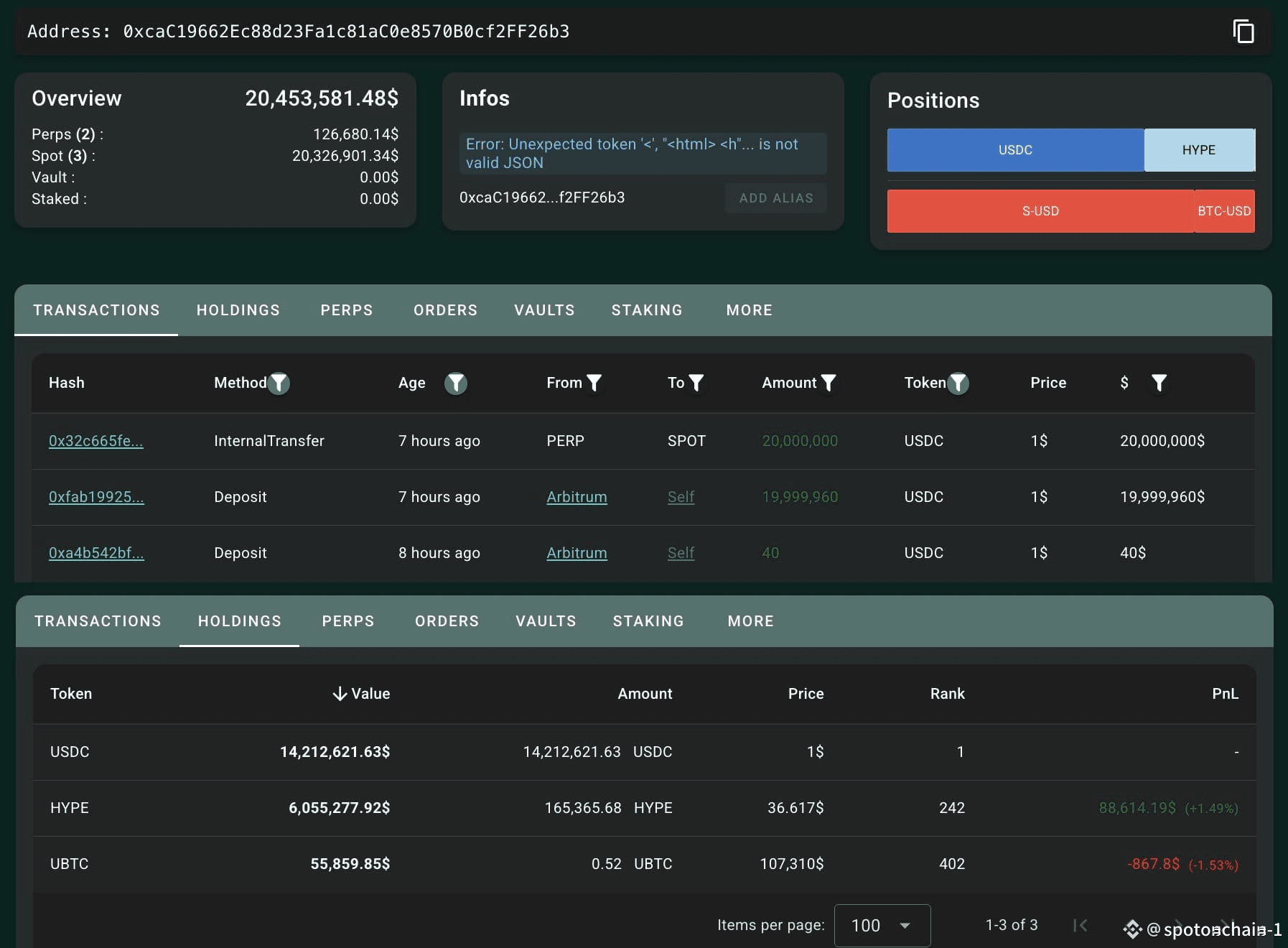Open the upper ORDERS tab
Image resolution: width=1288 pixels, height=948 pixels.
click(445, 310)
